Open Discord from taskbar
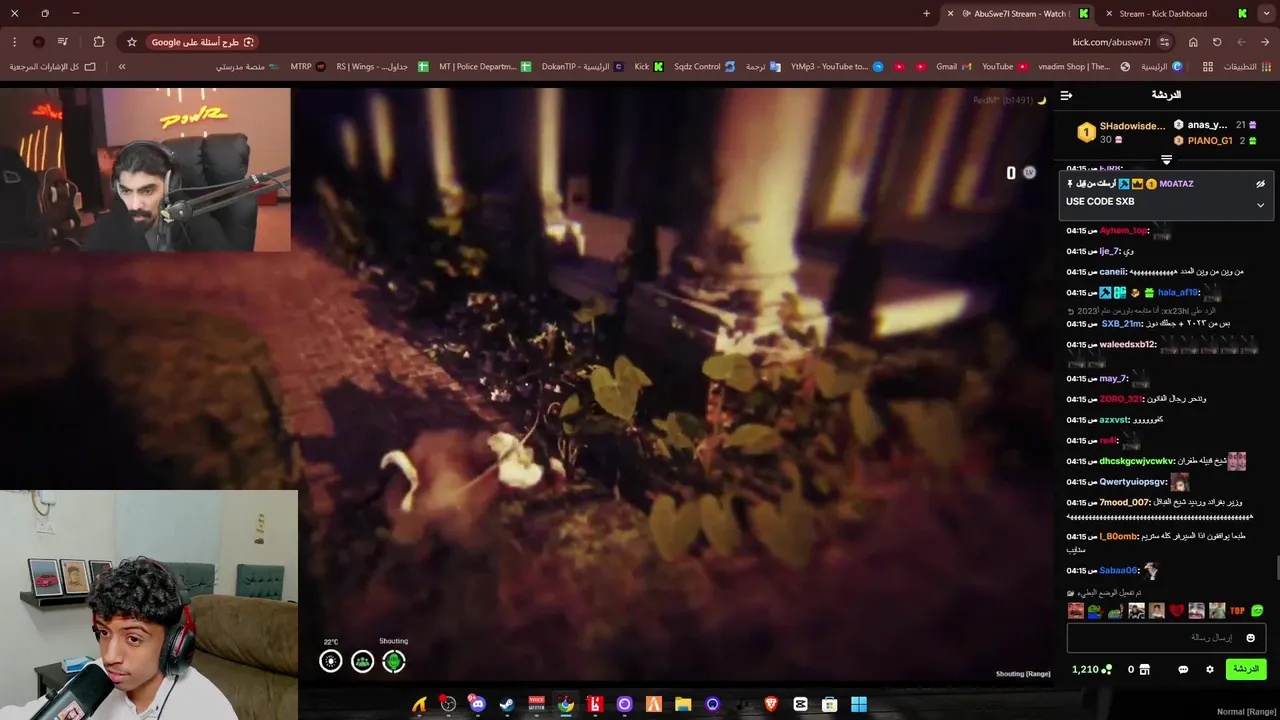This screenshot has width=1280, height=720. tap(478, 704)
